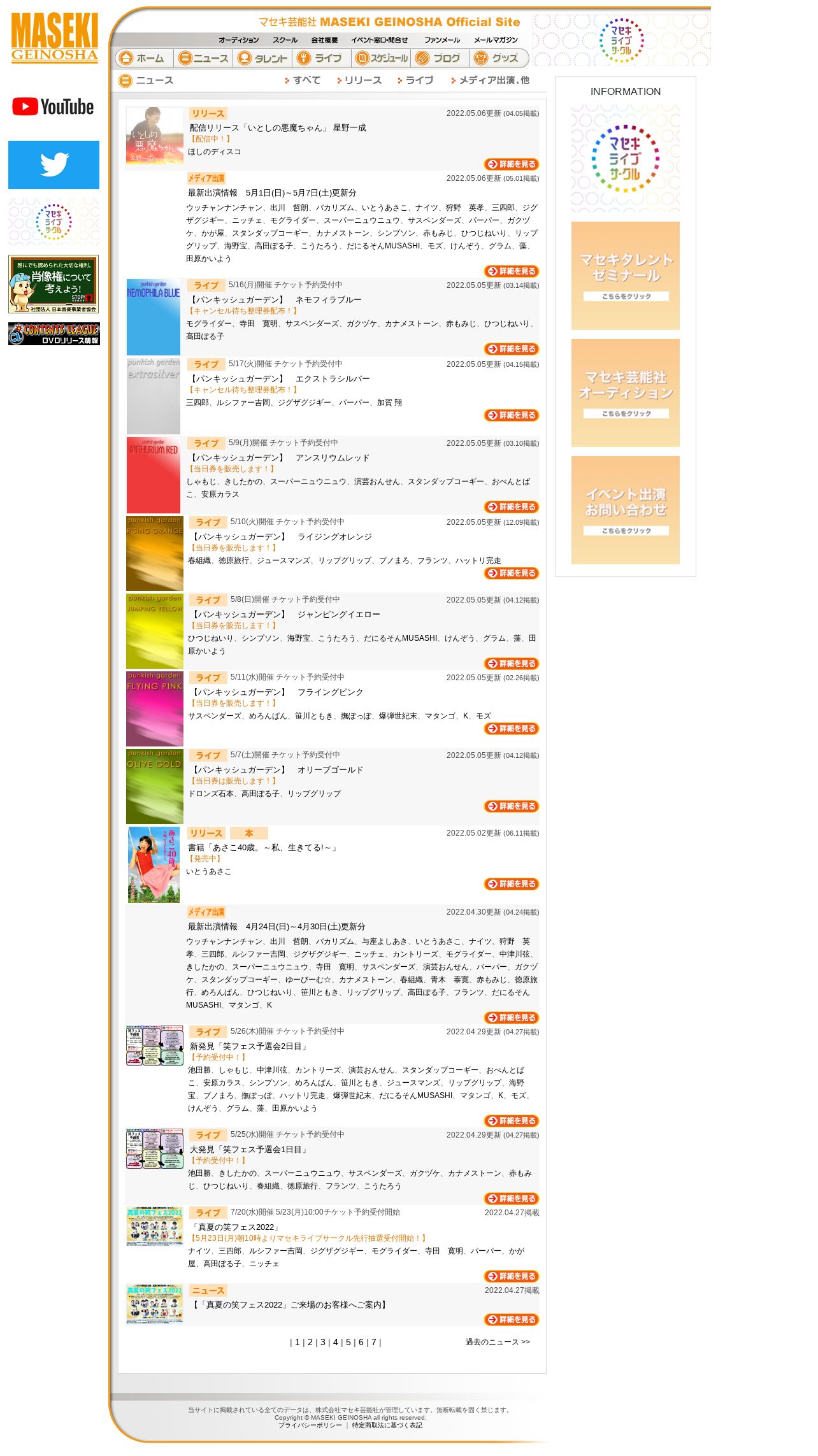The image size is (818, 1456).
Task: Go to news page 2
Action: pos(310,1342)
